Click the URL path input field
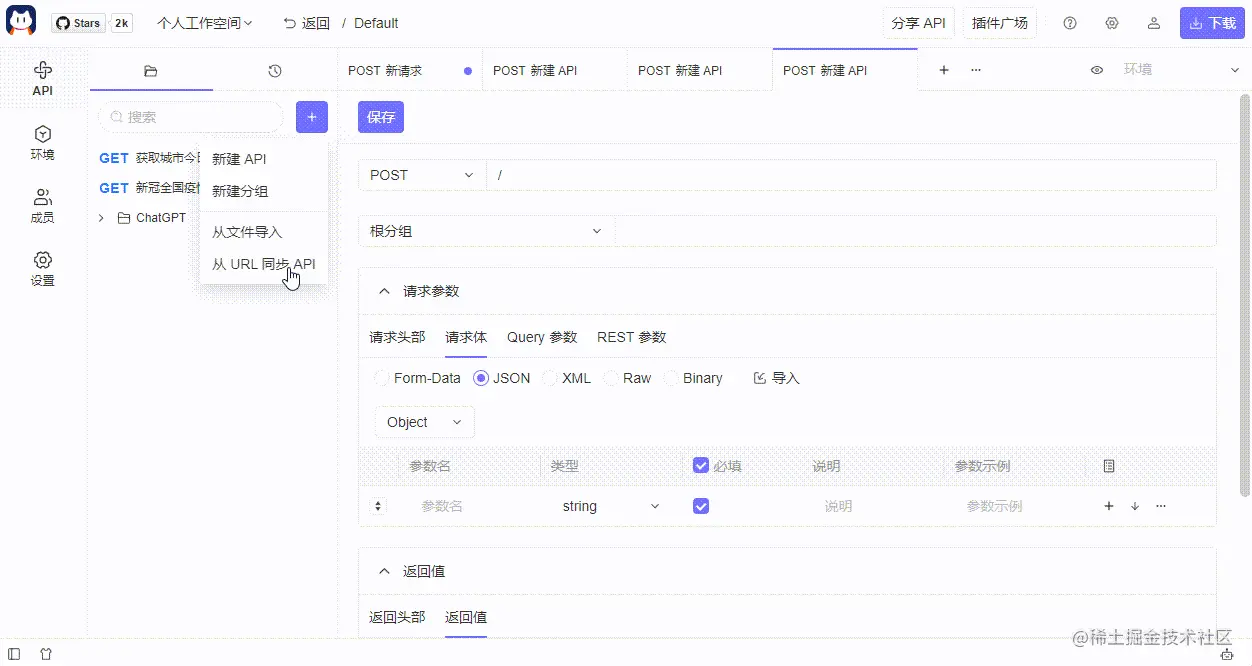The image size is (1252, 666). click(x=851, y=175)
